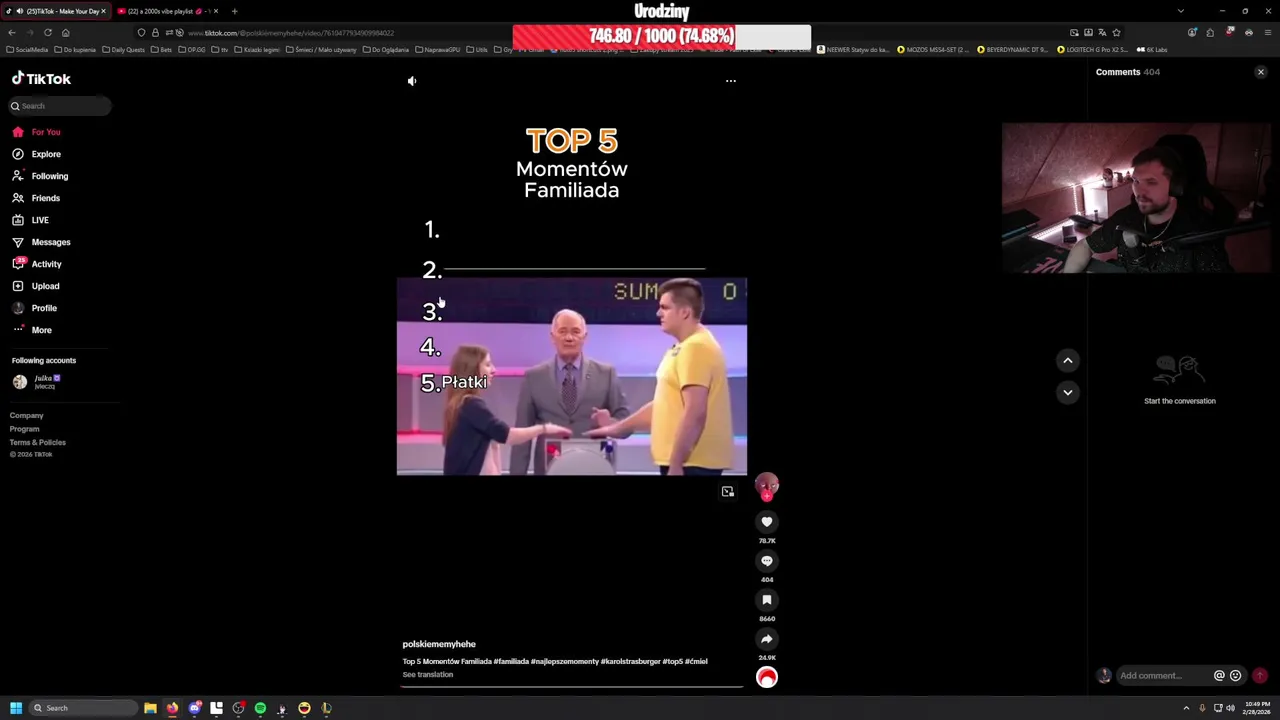This screenshot has height=720, width=1280.
Task: Expand the Company footer section
Action: 27,415
